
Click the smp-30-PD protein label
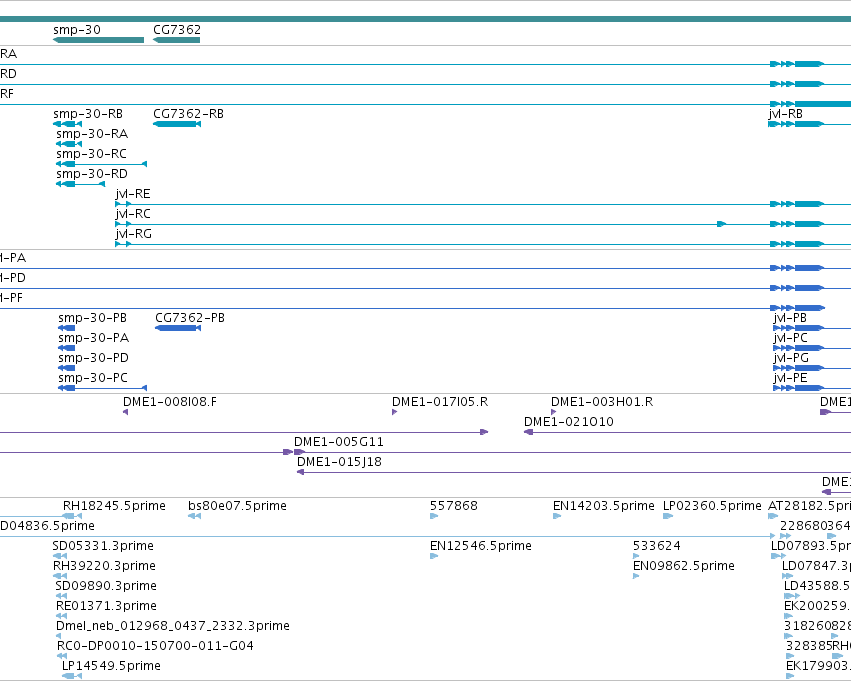(93, 358)
